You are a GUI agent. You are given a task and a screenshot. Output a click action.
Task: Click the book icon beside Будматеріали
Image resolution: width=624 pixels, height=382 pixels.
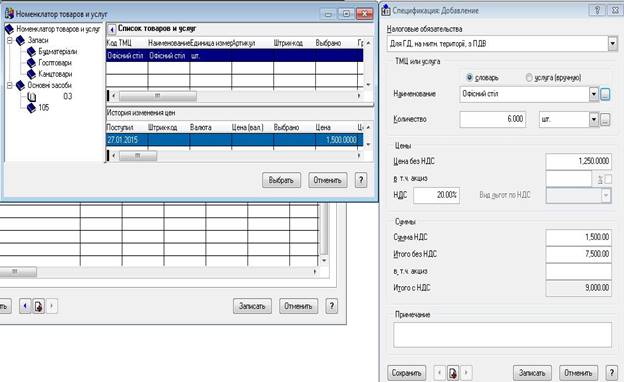(x=31, y=51)
